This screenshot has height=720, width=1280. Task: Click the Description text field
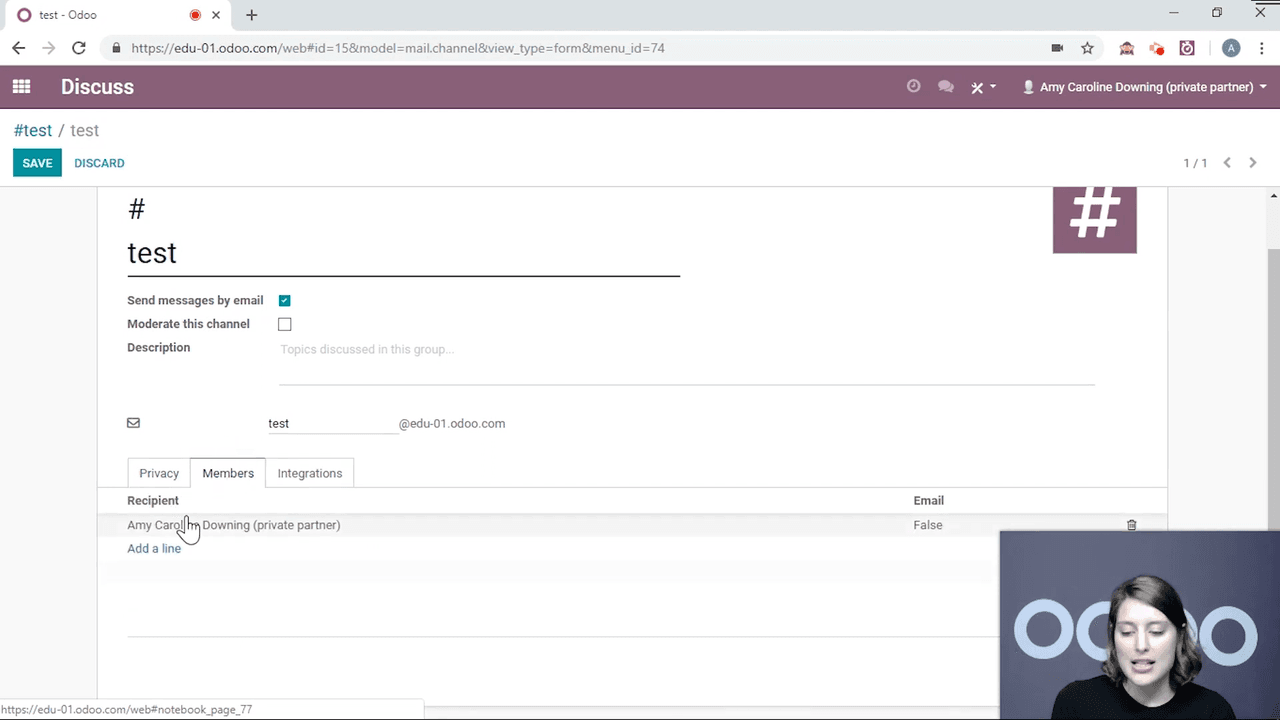[x=686, y=360]
